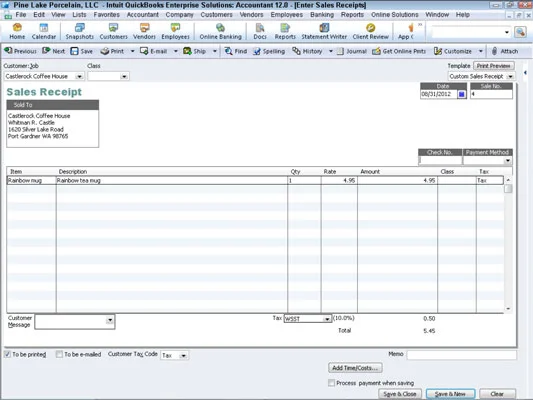Viewport: 533px width, 400px height.
Task: Run the Spelling check
Action: click(x=269, y=51)
